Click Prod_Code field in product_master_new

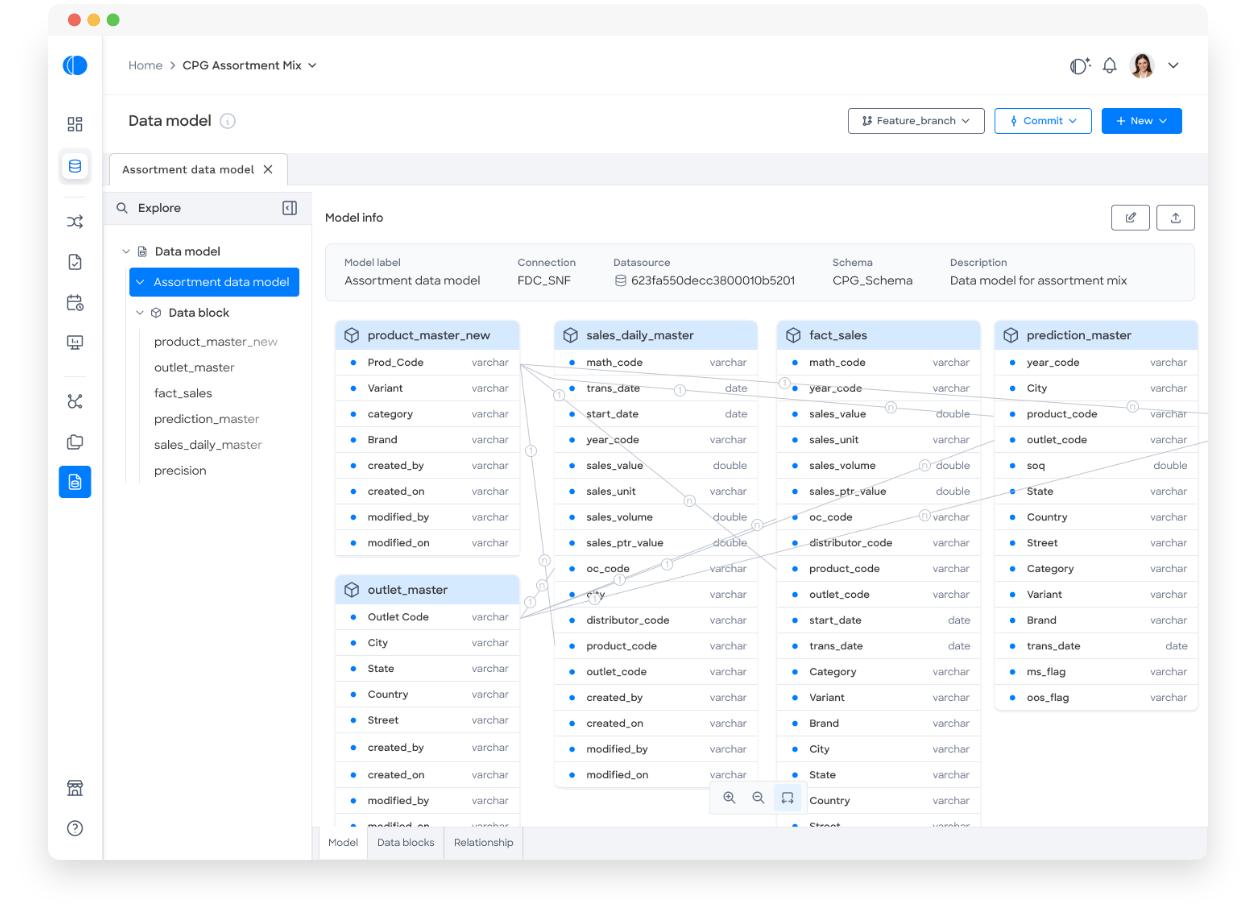click(x=428, y=362)
